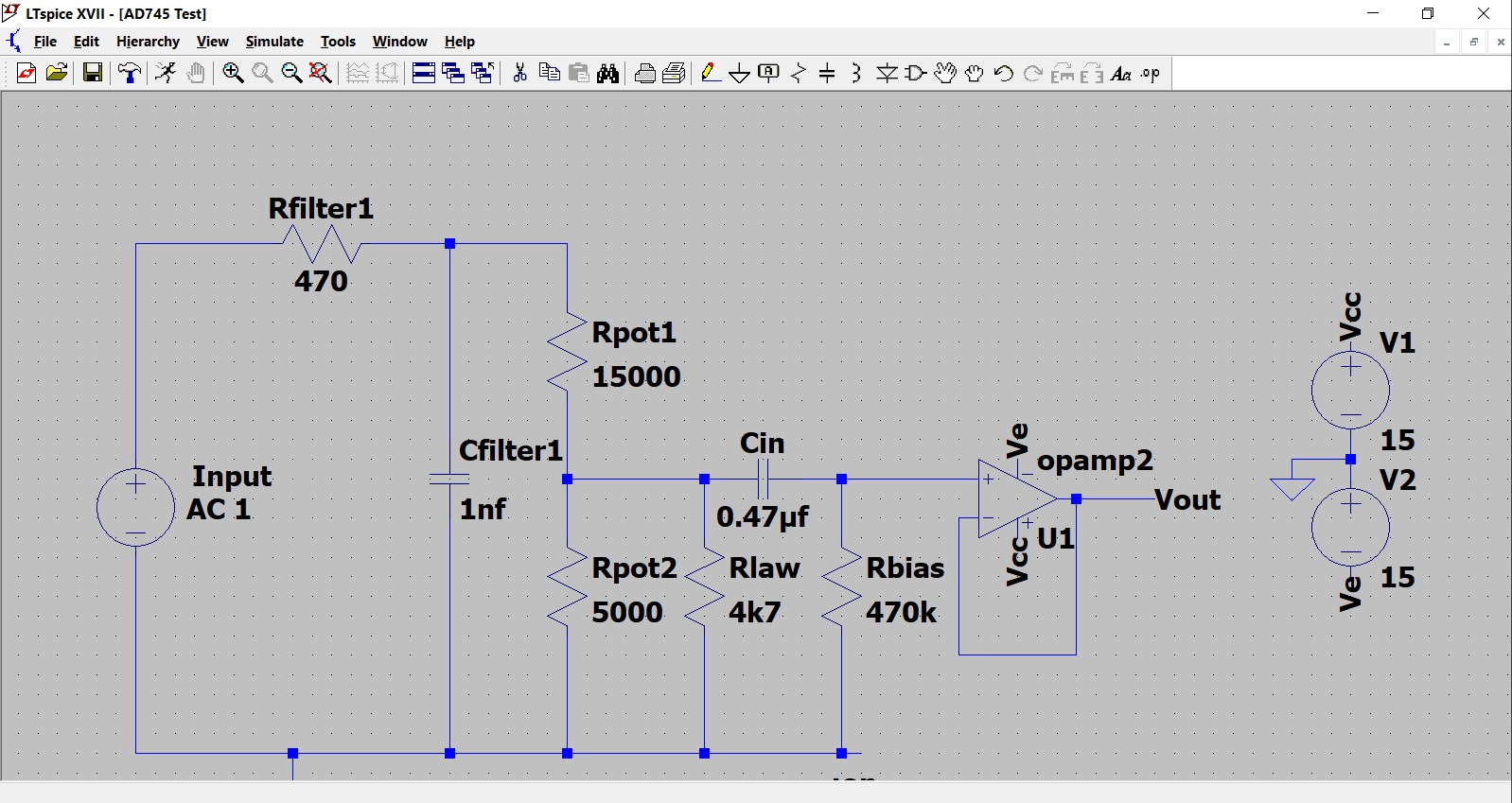Click the Cin value 0.47µf

pos(763,516)
